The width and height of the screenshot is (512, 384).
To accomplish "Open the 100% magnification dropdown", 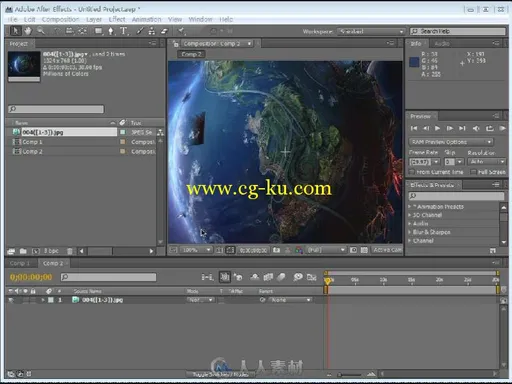I will (196, 250).
